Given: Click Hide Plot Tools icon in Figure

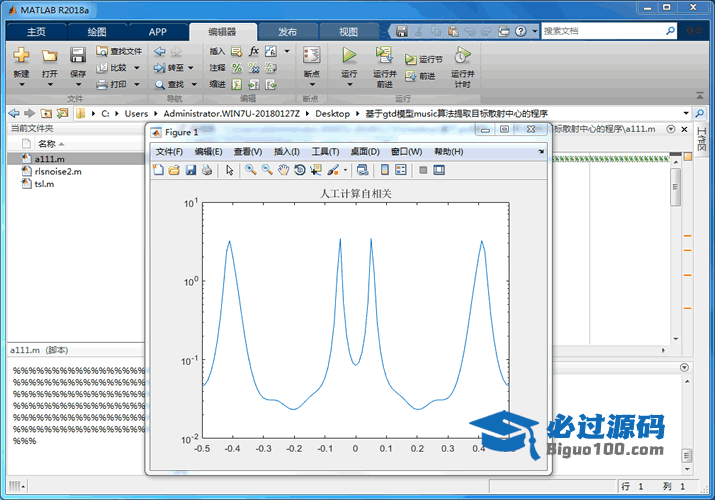Looking at the screenshot, I should coord(423,170).
